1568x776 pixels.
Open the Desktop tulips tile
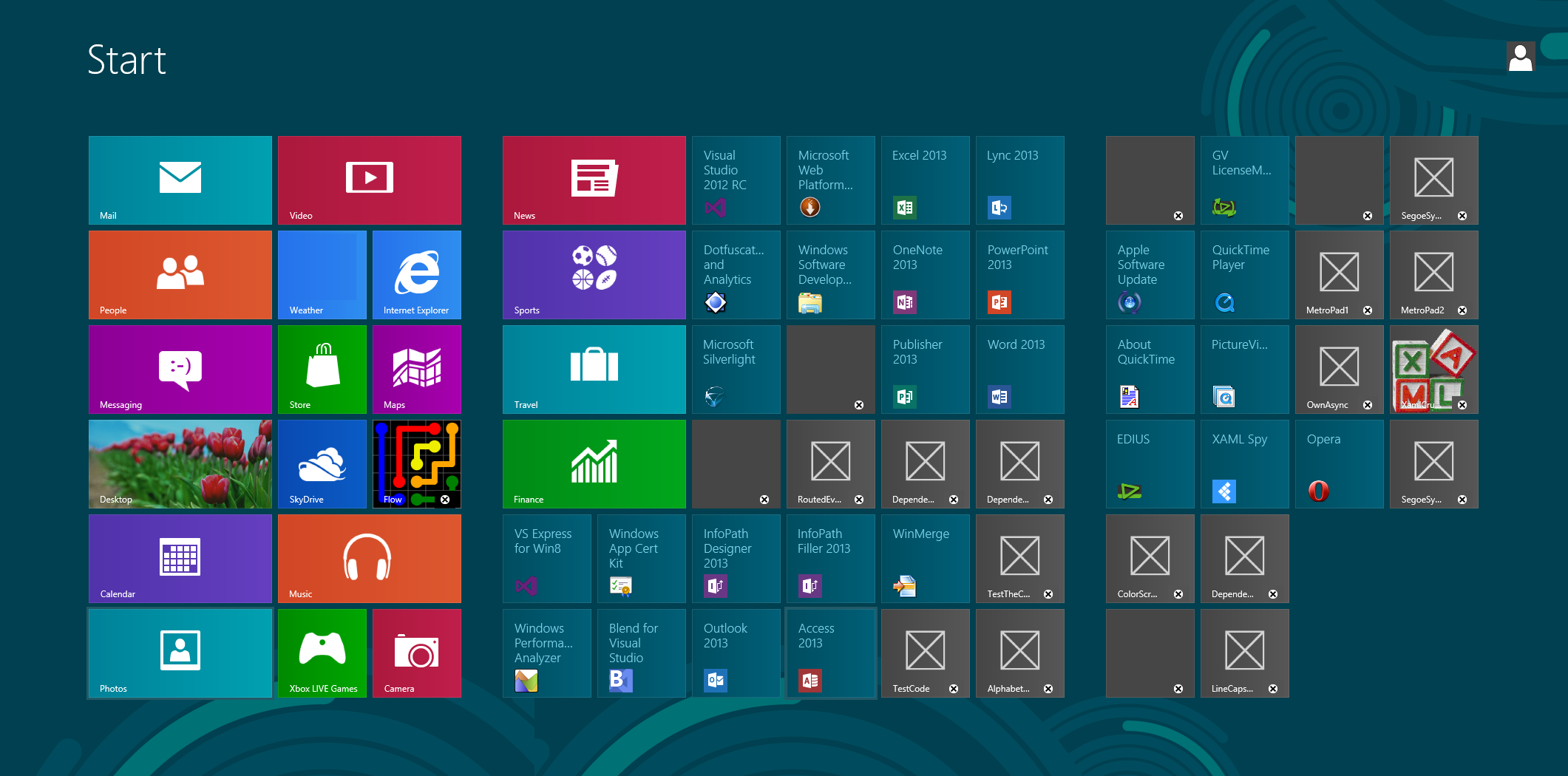tap(180, 463)
